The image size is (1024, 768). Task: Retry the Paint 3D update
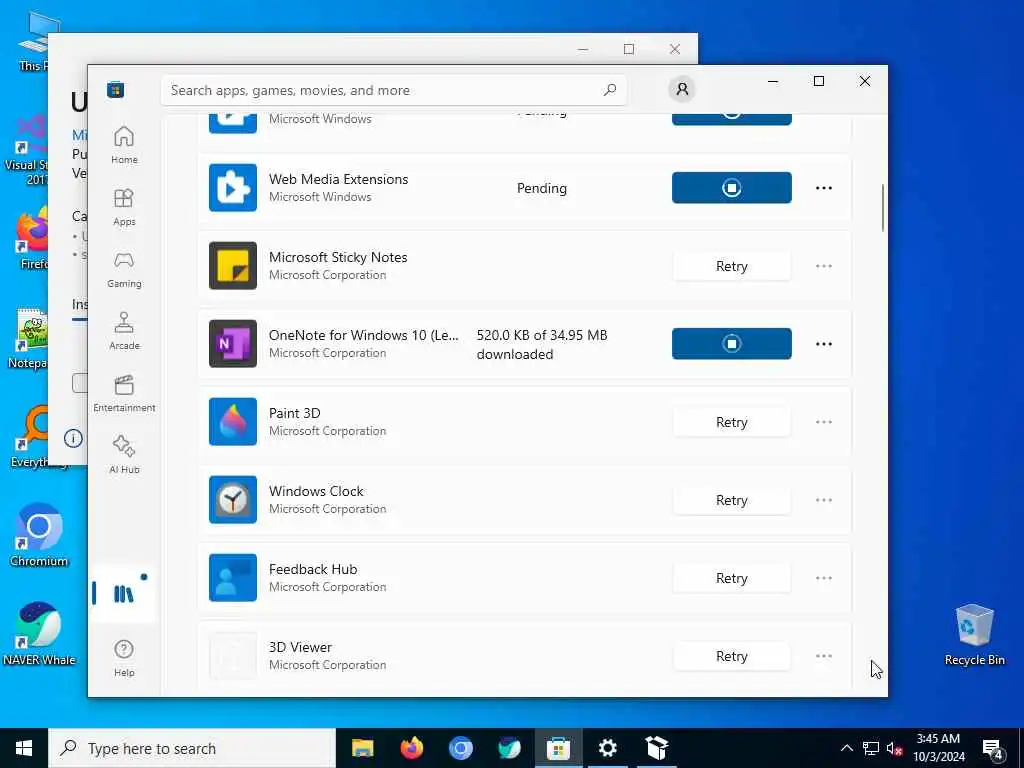tap(731, 422)
